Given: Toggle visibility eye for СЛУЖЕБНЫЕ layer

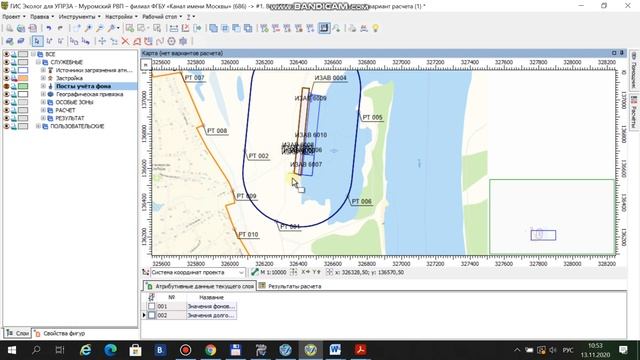Looking at the screenshot, I should [x=7, y=62].
